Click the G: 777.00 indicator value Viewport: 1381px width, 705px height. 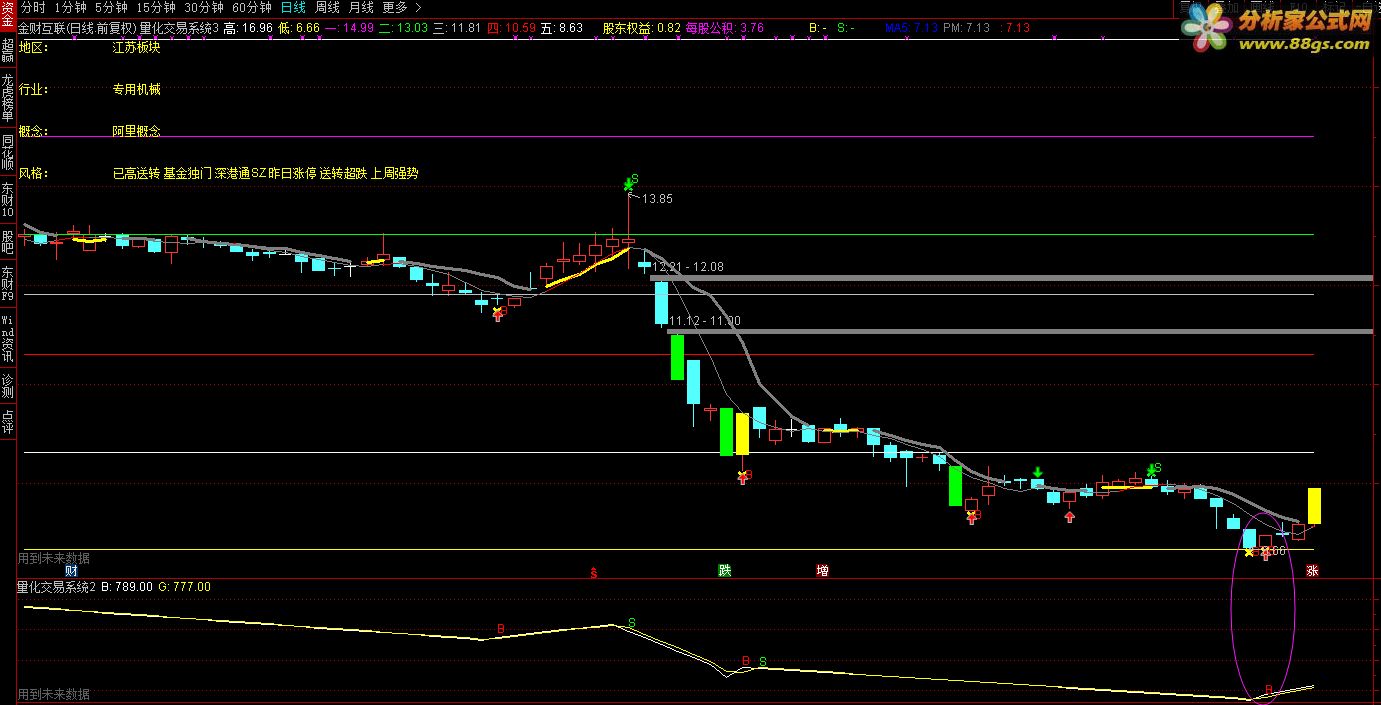(x=184, y=587)
